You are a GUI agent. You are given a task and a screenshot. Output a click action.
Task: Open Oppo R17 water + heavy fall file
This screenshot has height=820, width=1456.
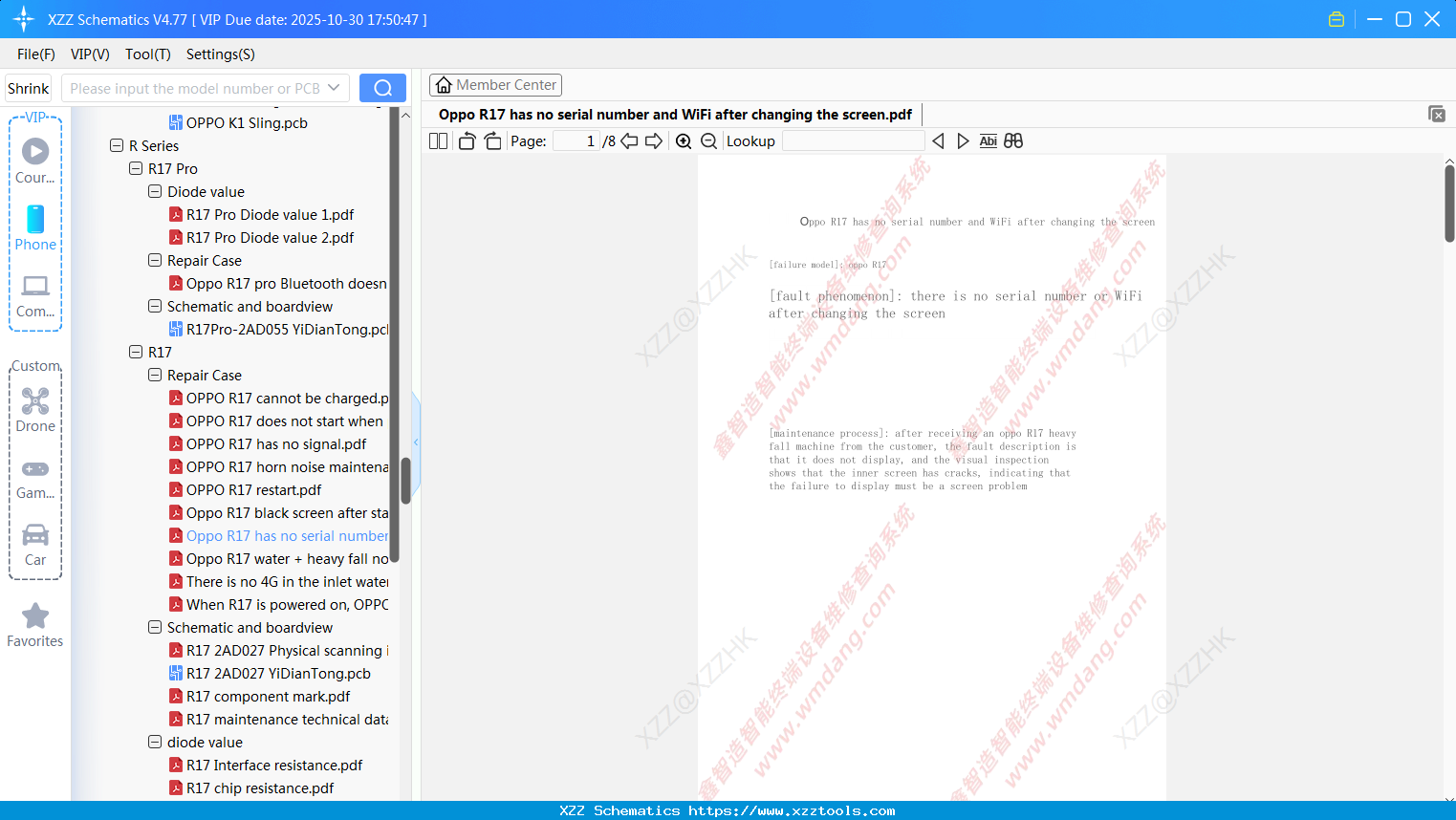coord(279,559)
